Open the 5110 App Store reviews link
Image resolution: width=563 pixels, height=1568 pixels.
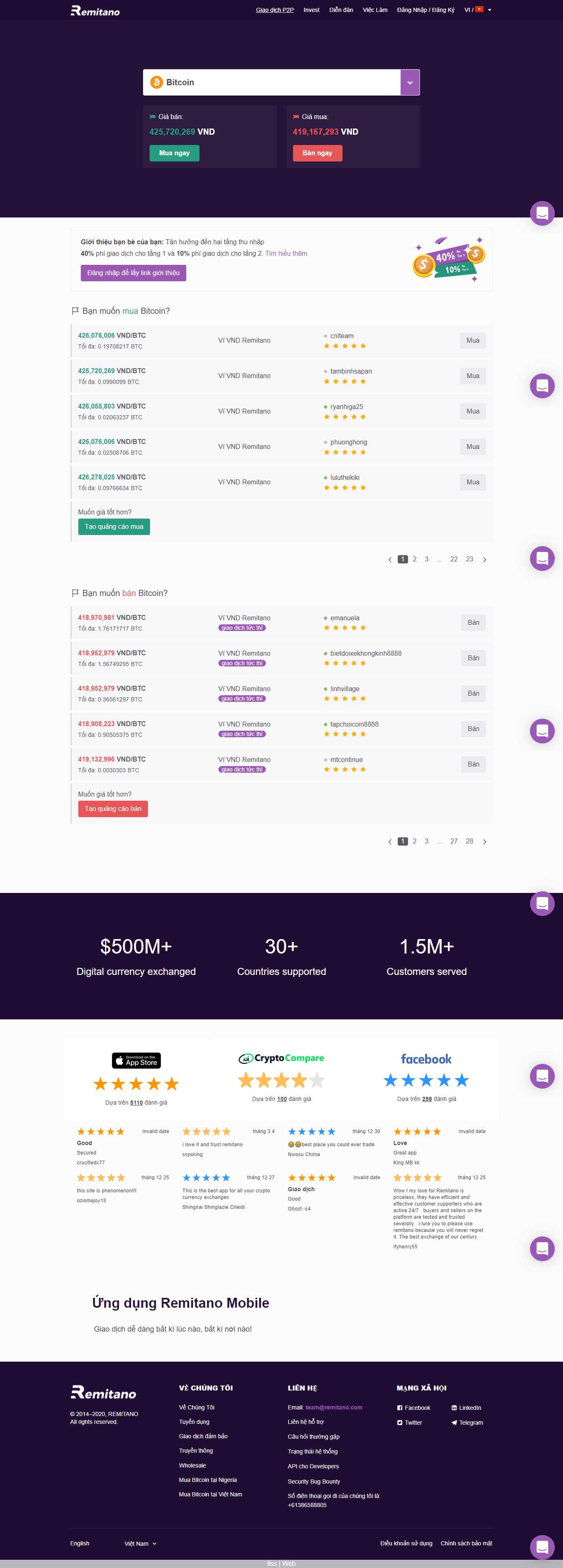tap(136, 1102)
